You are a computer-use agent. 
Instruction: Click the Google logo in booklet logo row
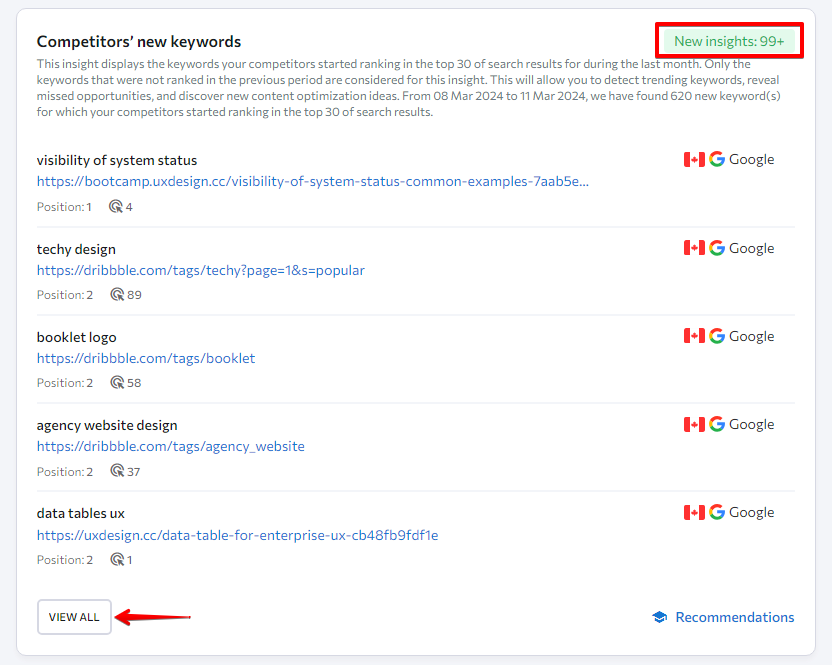(717, 336)
